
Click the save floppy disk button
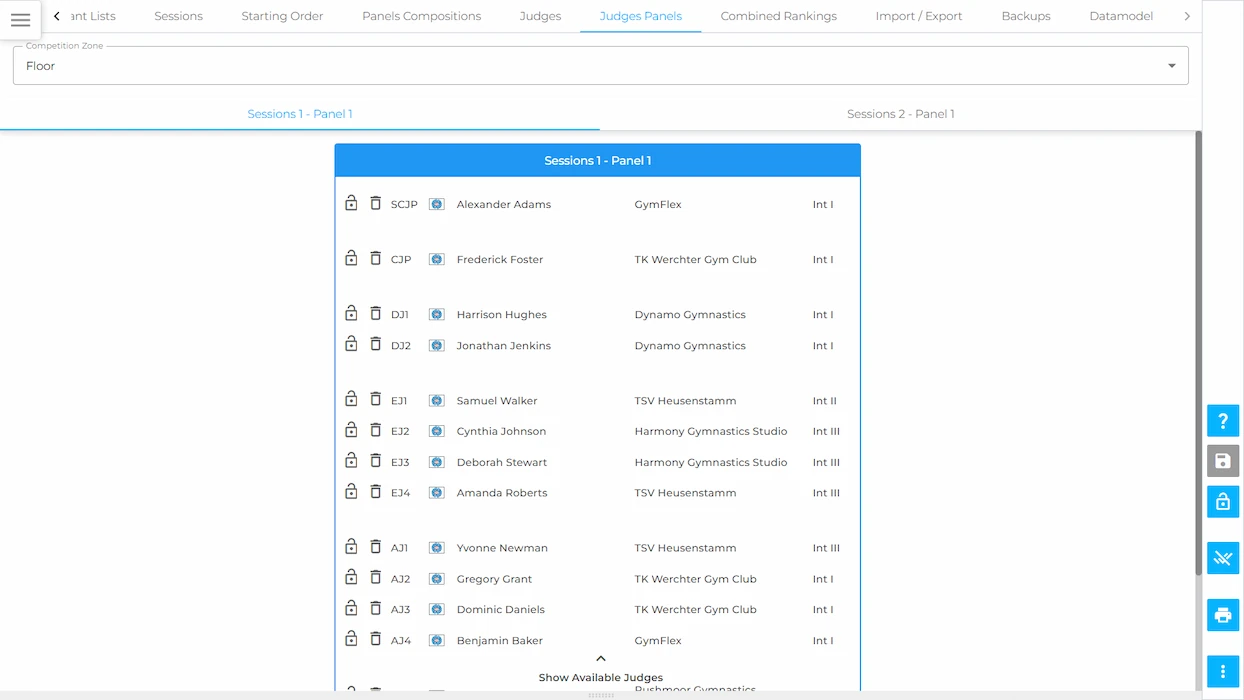[x=1222, y=461]
